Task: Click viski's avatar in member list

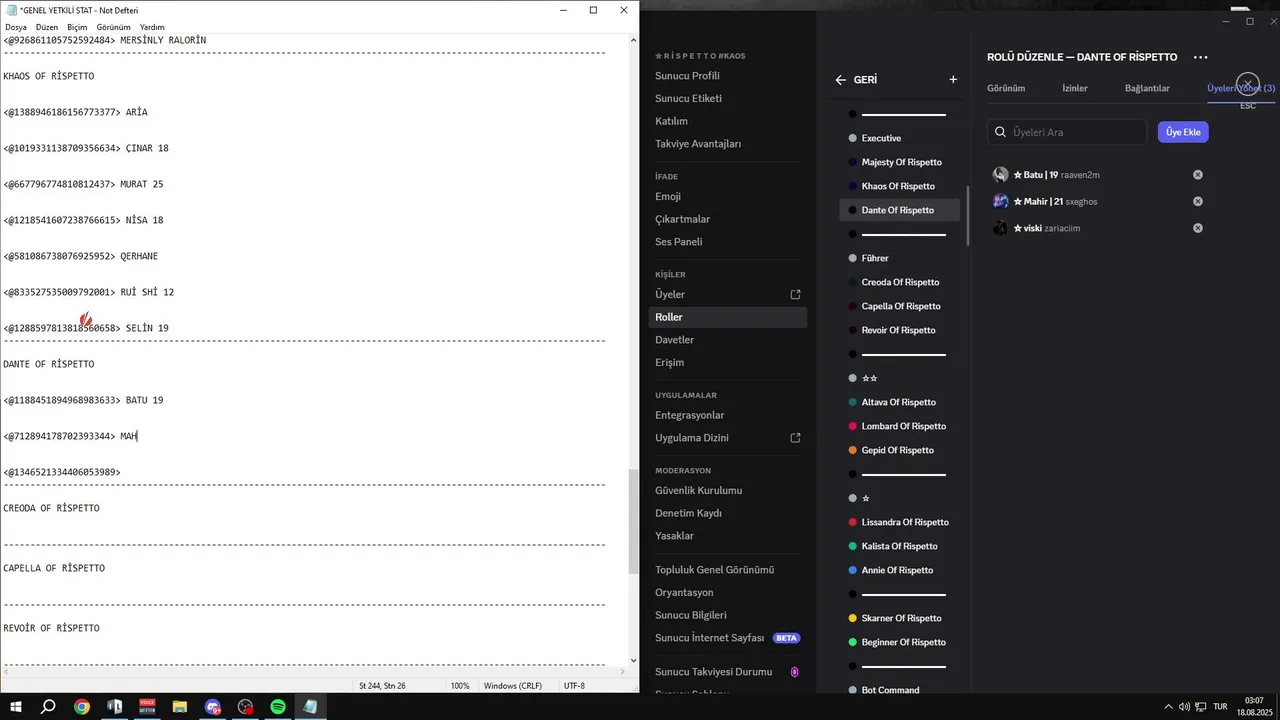Action: 1000,228
